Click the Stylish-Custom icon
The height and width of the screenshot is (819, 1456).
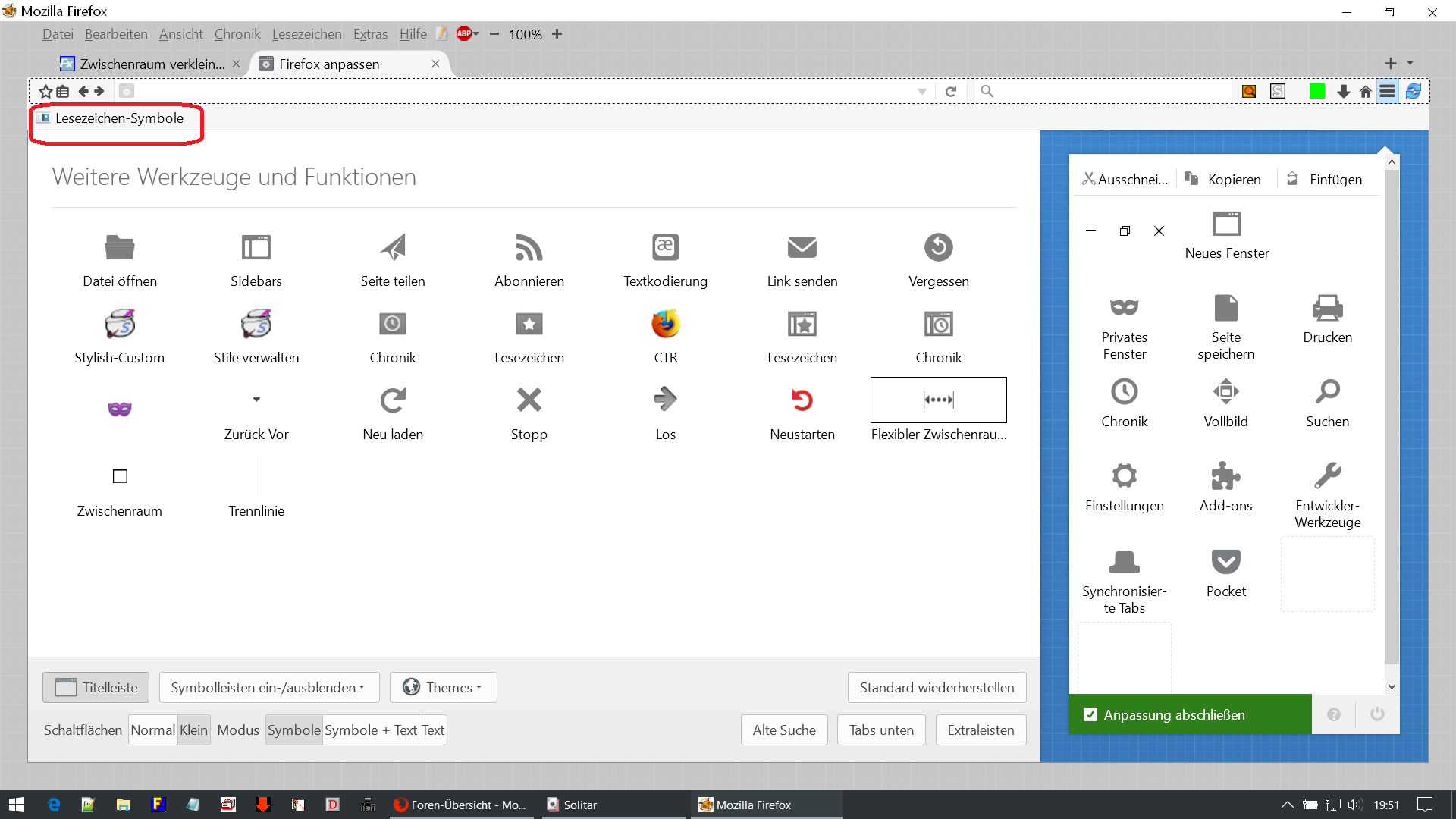[x=120, y=324]
